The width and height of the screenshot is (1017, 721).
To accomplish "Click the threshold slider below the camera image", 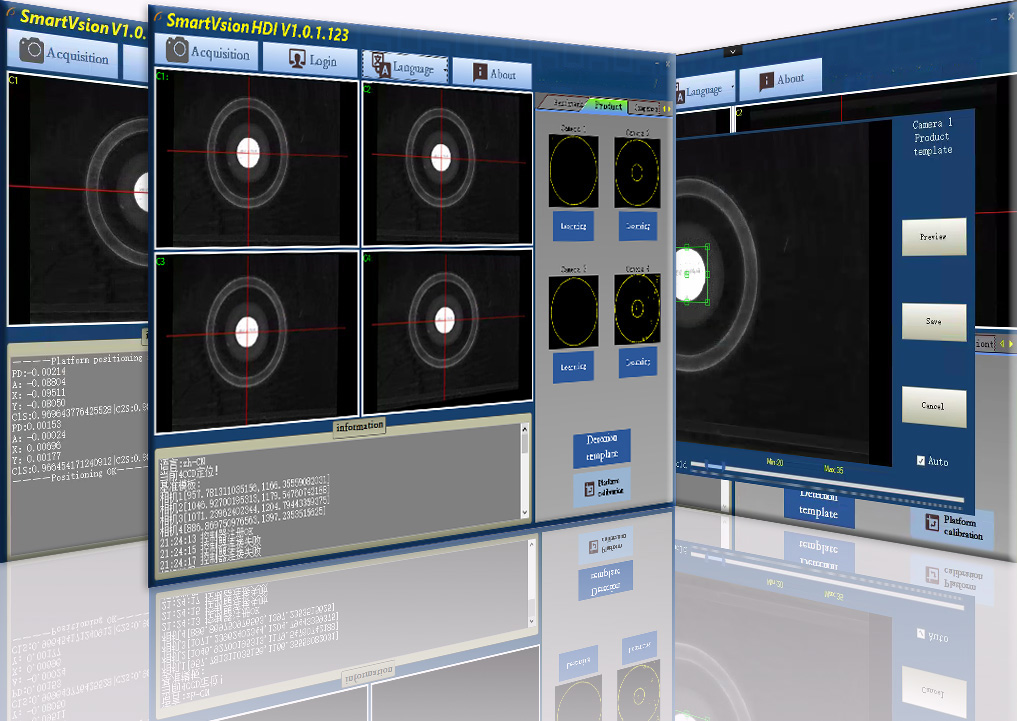I will click(x=712, y=465).
